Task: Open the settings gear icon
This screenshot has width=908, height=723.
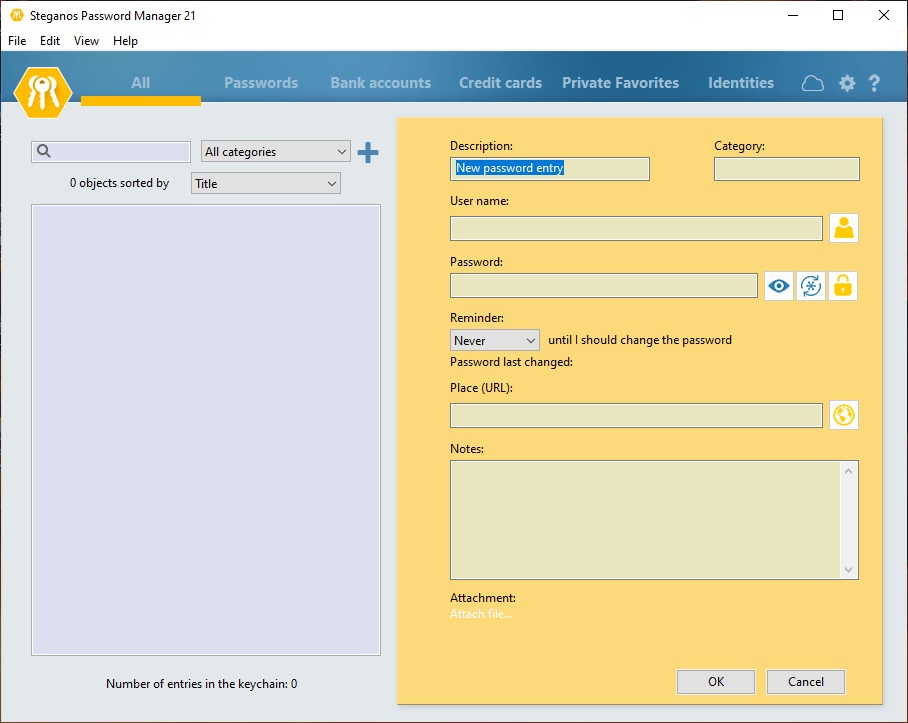Action: coord(846,83)
